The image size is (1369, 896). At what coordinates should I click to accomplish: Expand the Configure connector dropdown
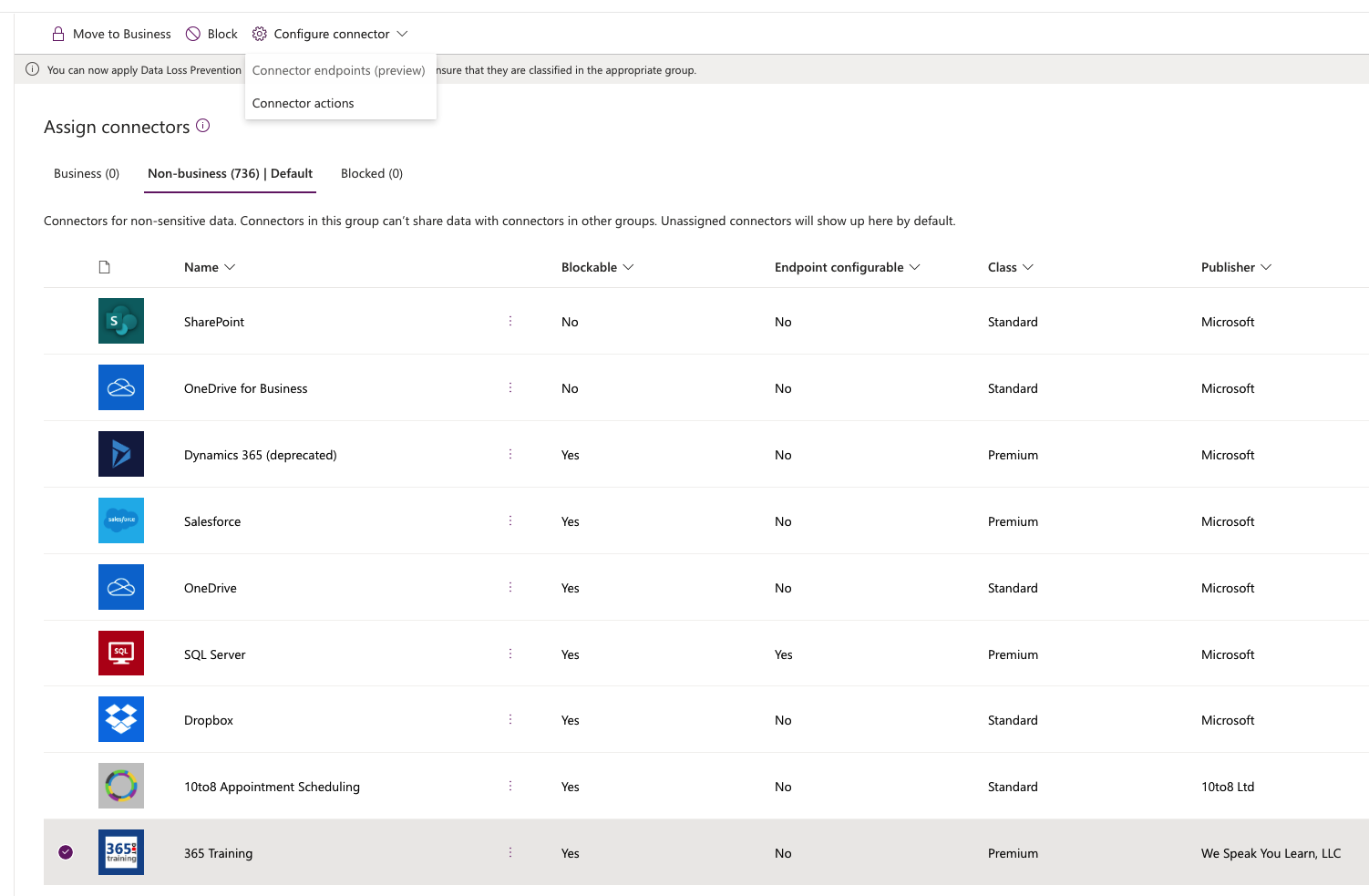(330, 34)
